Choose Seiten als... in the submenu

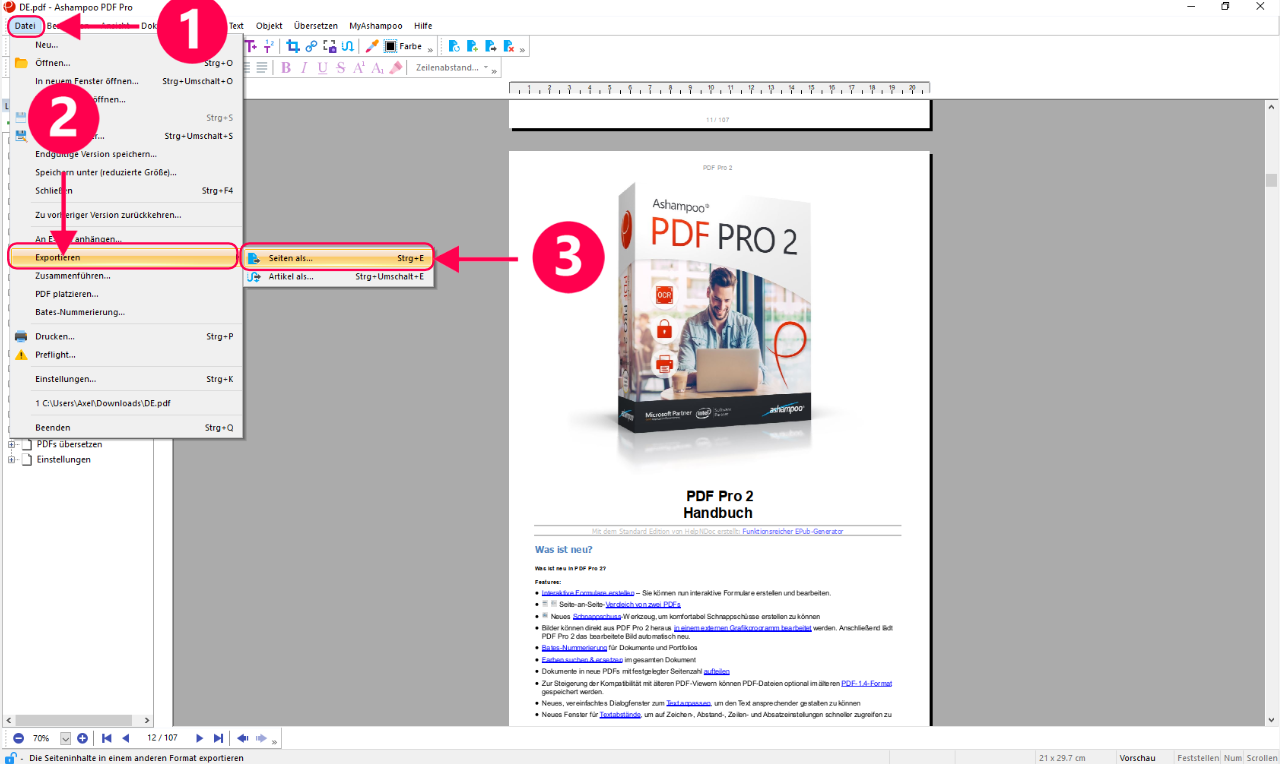(x=338, y=258)
